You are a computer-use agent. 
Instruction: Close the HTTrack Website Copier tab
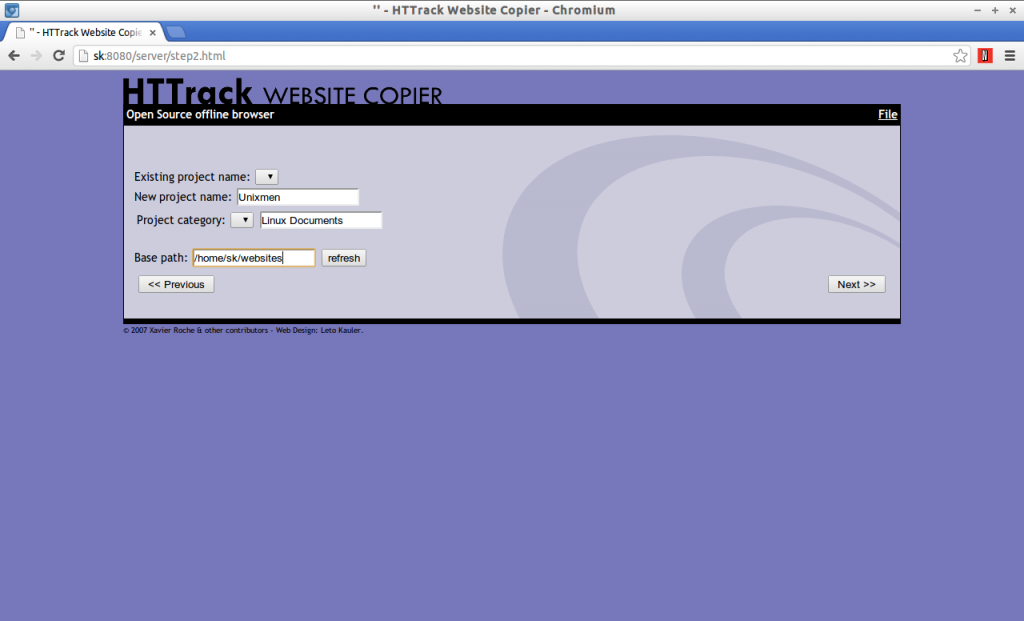152,32
